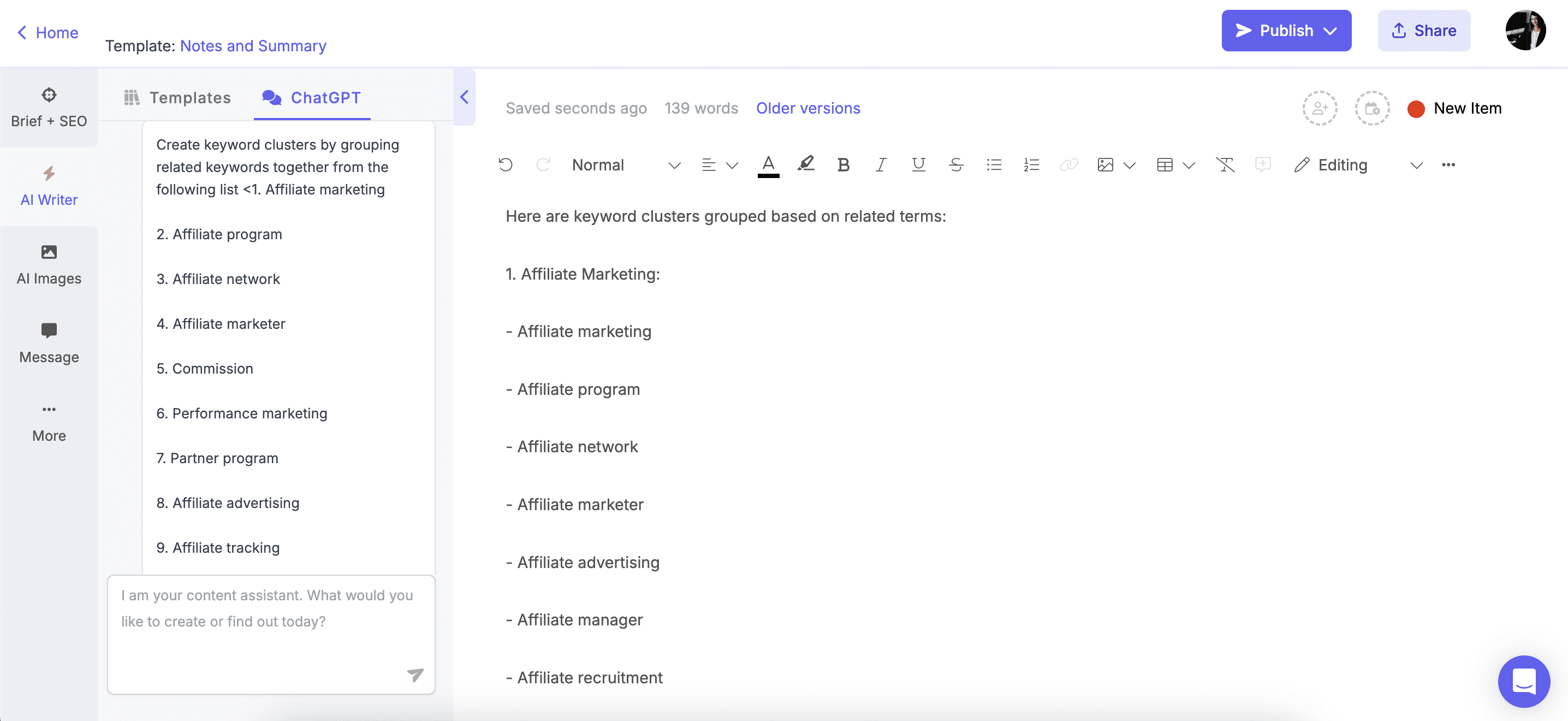The width and height of the screenshot is (1568, 721).
Task: Click the Share button
Action: click(x=1424, y=31)
